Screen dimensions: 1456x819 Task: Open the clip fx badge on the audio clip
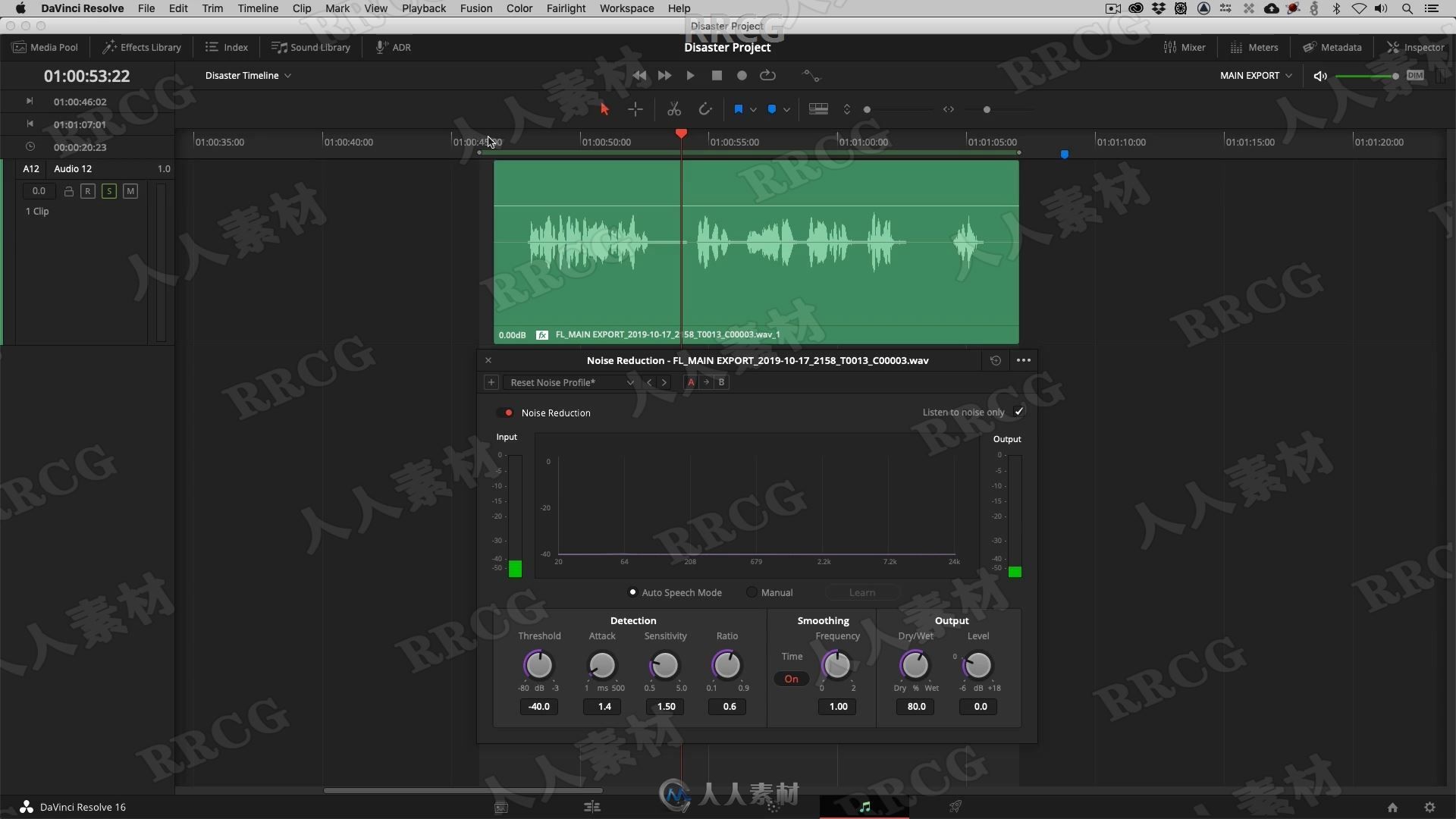(542, 334)
